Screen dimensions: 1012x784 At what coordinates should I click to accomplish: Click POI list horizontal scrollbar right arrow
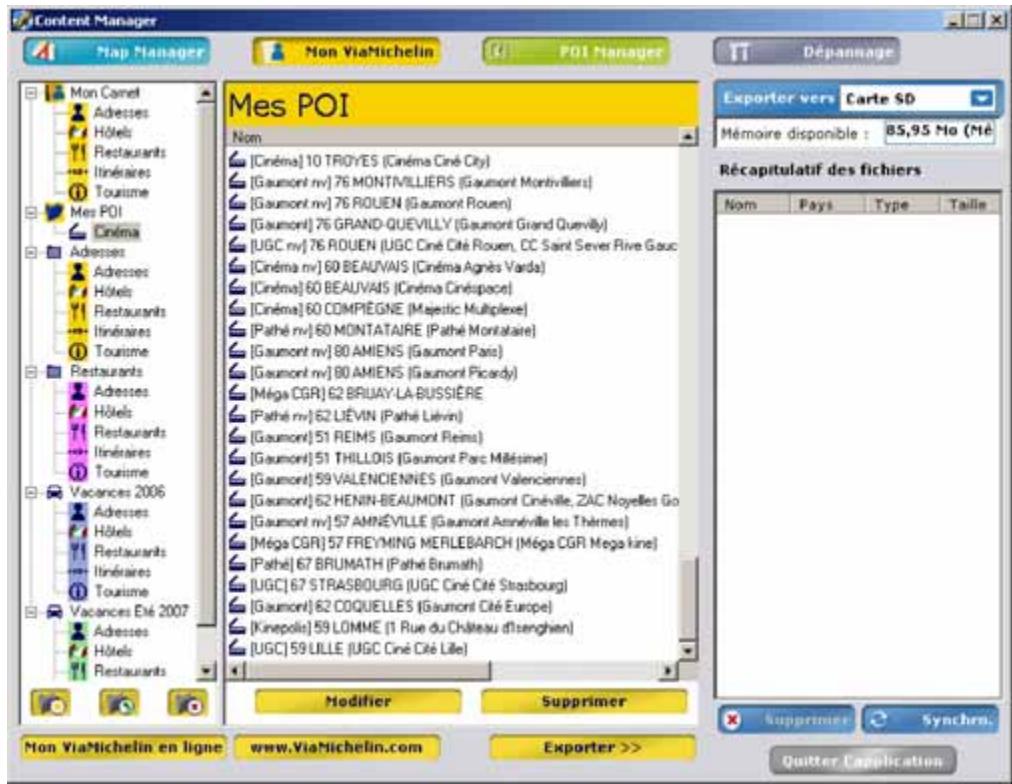(669, 672)
